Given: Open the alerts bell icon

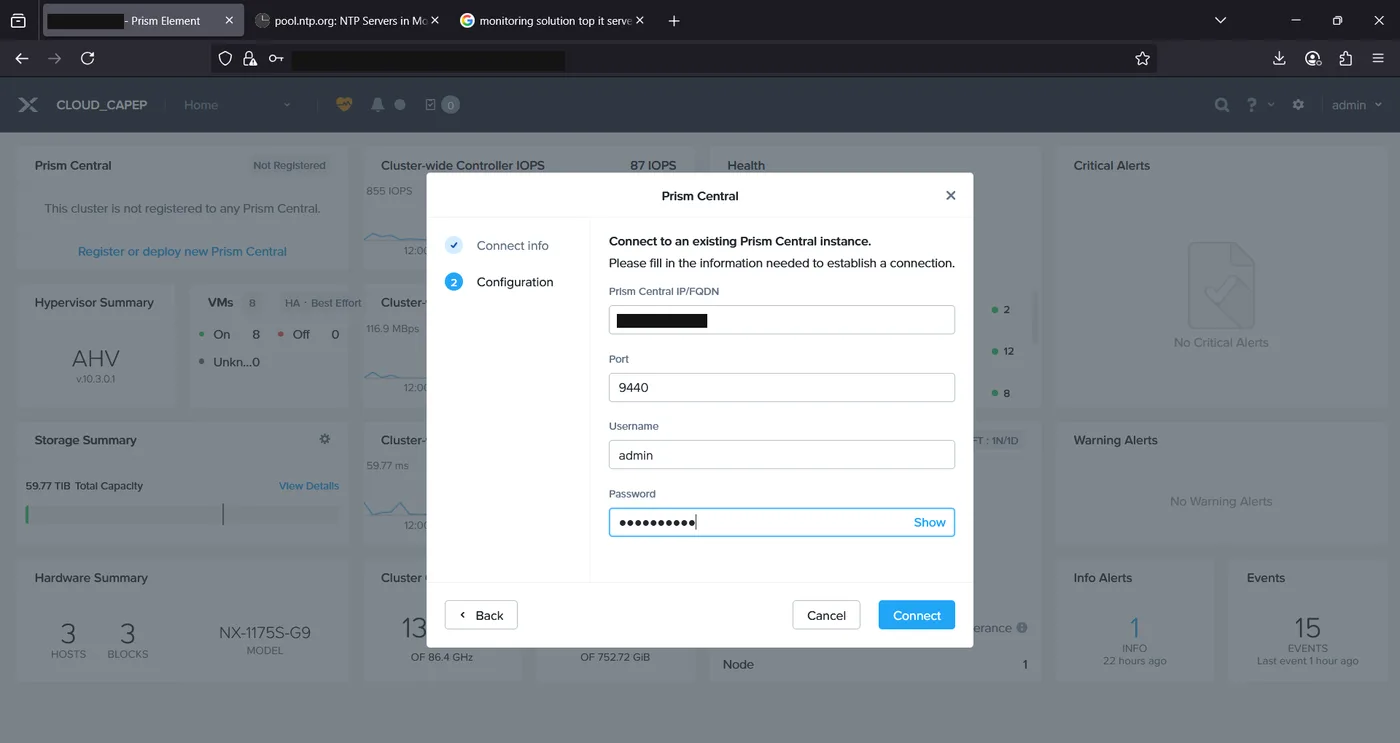Looking at the screenshot, I should 378,104.
